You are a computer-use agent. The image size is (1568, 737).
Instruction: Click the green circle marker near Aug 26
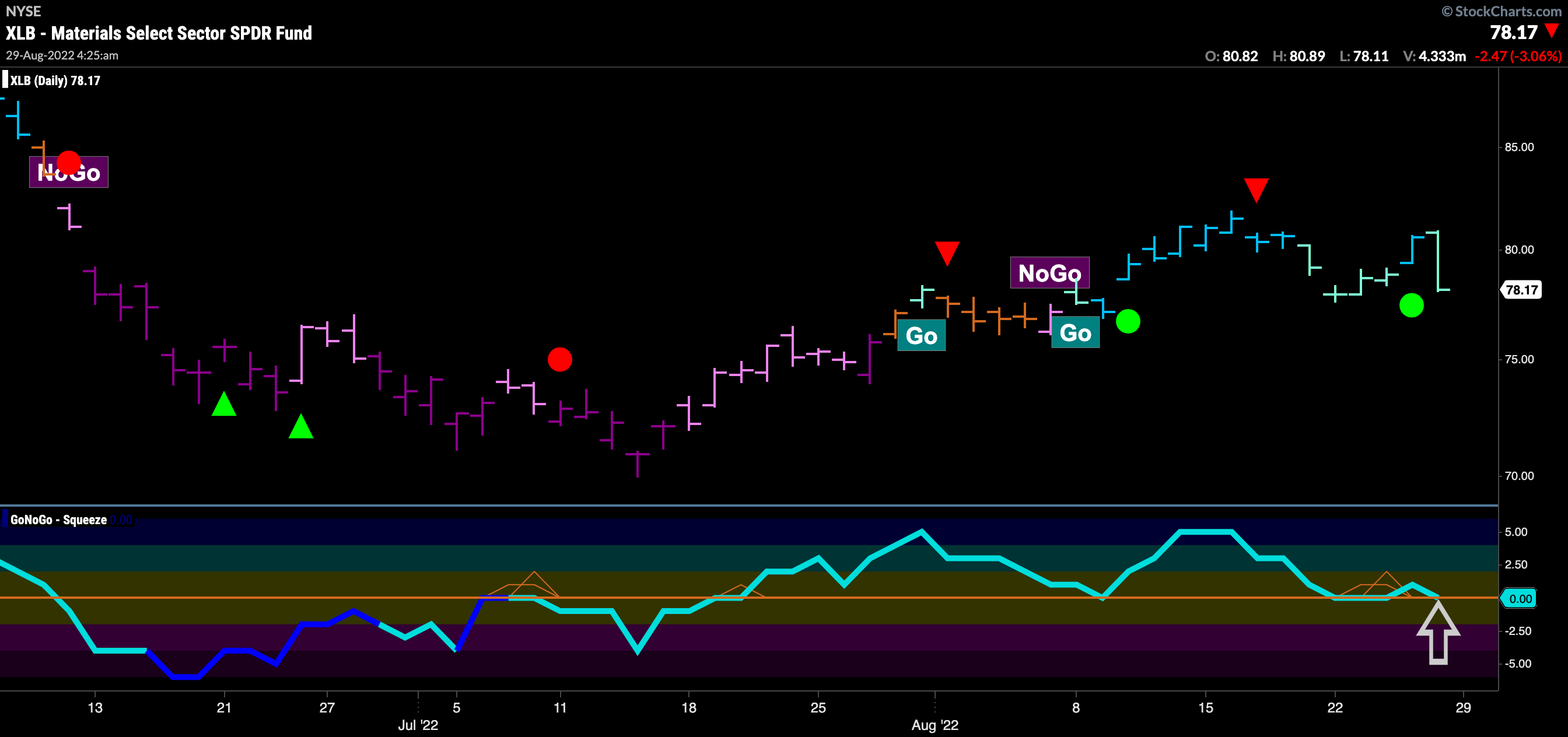pyautogui.click(x=1412, y=305)
